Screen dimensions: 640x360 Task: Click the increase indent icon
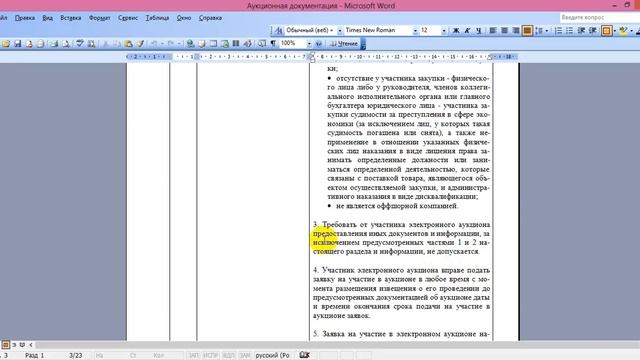click(x=593, y=31)
